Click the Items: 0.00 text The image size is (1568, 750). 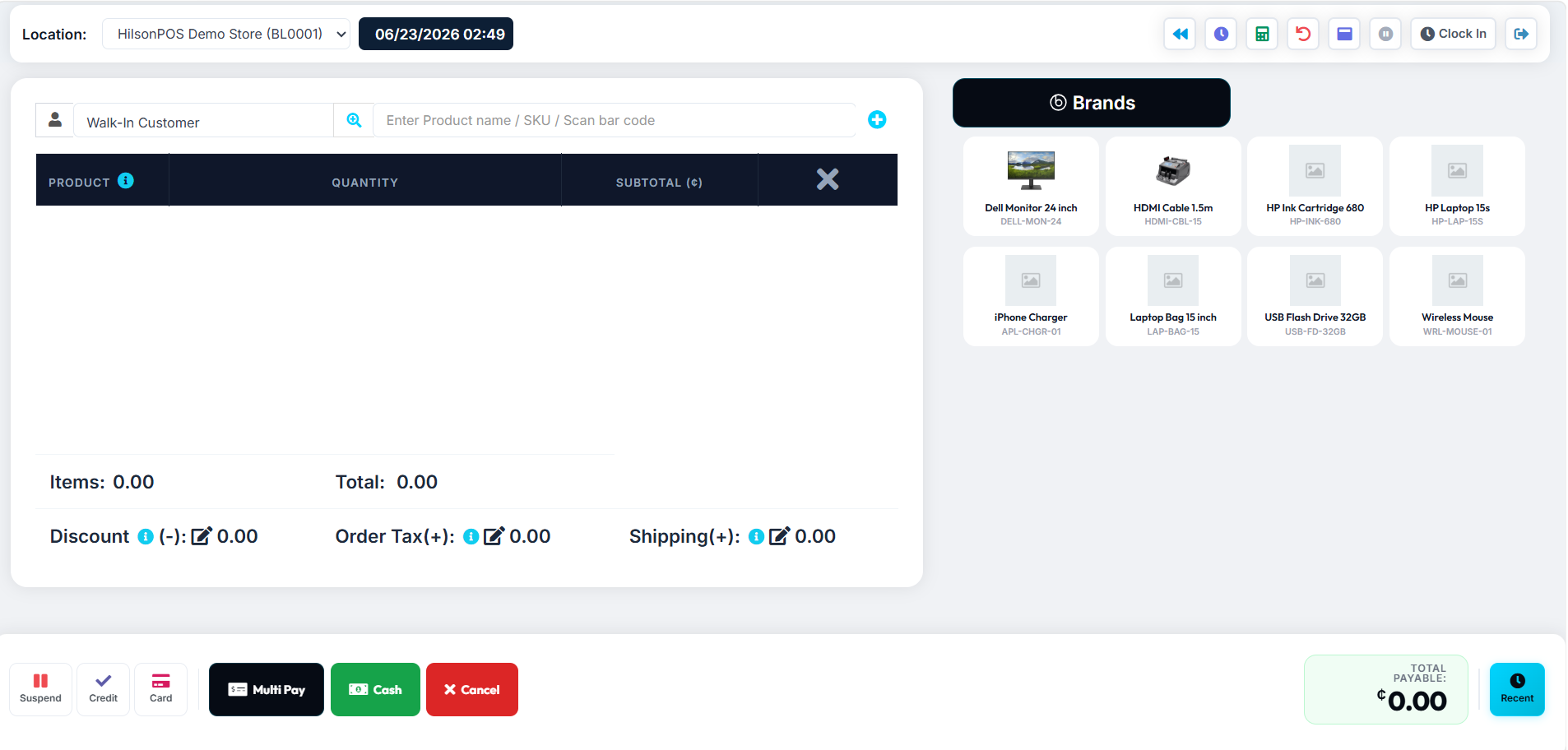click(102, 482)
